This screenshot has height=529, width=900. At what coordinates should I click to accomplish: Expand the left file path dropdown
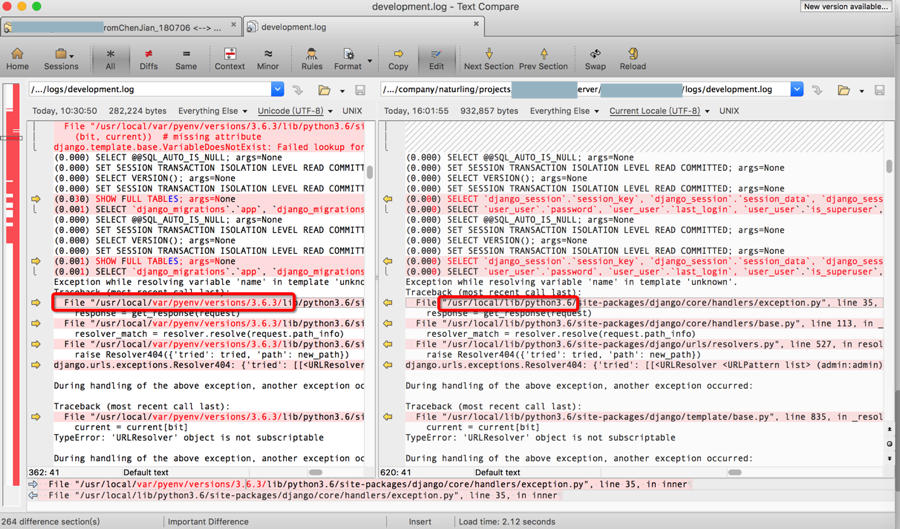(x=278, y=90)
